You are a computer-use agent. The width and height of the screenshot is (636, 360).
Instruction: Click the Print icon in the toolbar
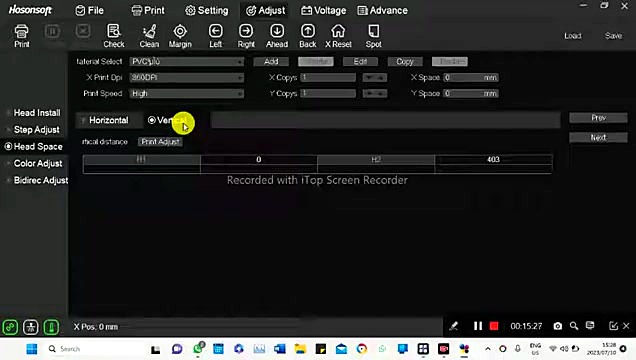(21, 36)
